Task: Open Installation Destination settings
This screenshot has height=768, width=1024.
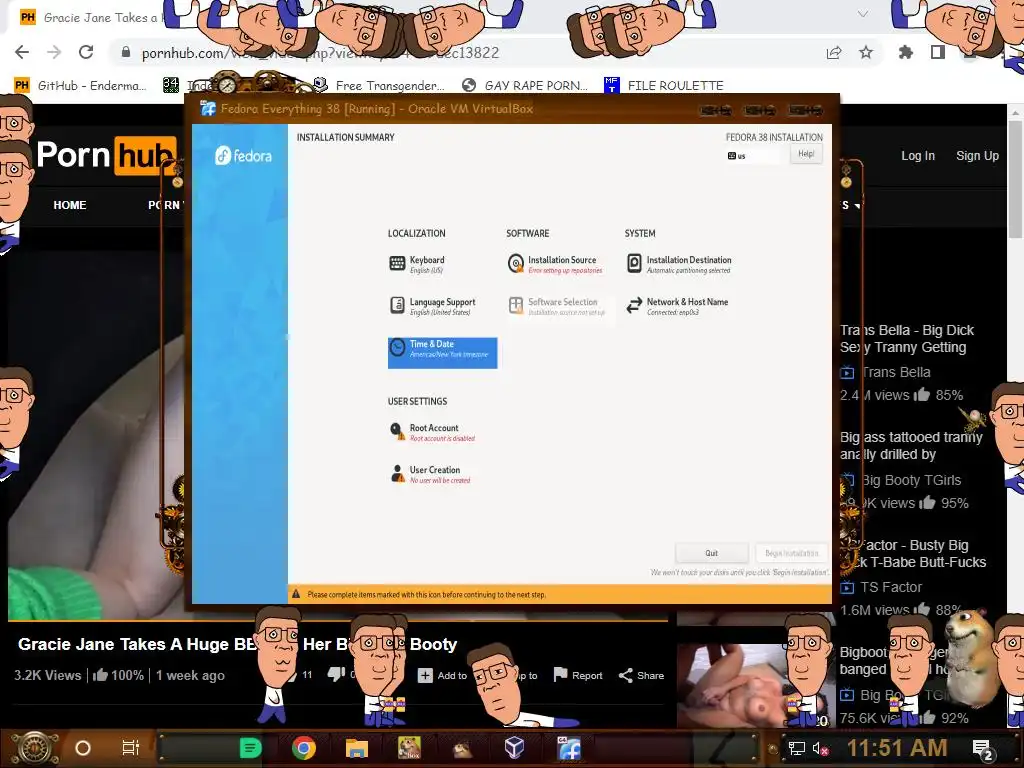Action: (x=679, y=264)
